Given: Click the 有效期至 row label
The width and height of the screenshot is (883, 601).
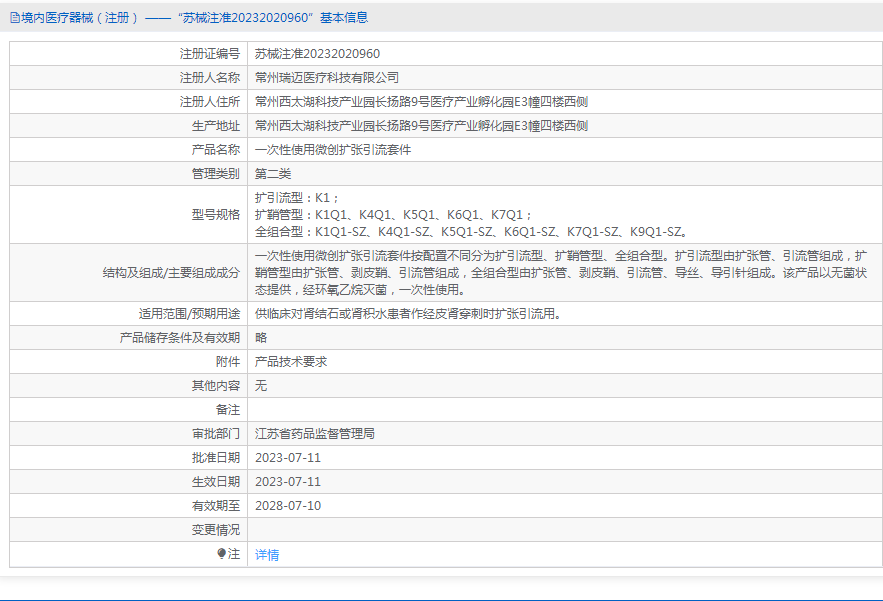Looking at the screenshot, I should (216, 506).
